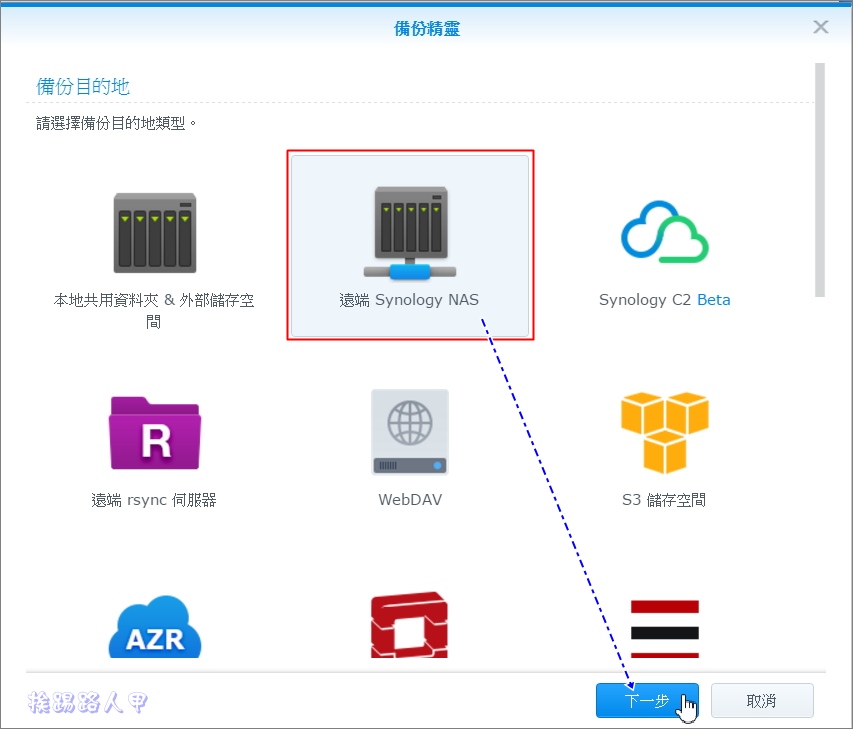Choose the remote Synology NAS destination icon
The image size is (853, 729).
click(x=410, y=233)
